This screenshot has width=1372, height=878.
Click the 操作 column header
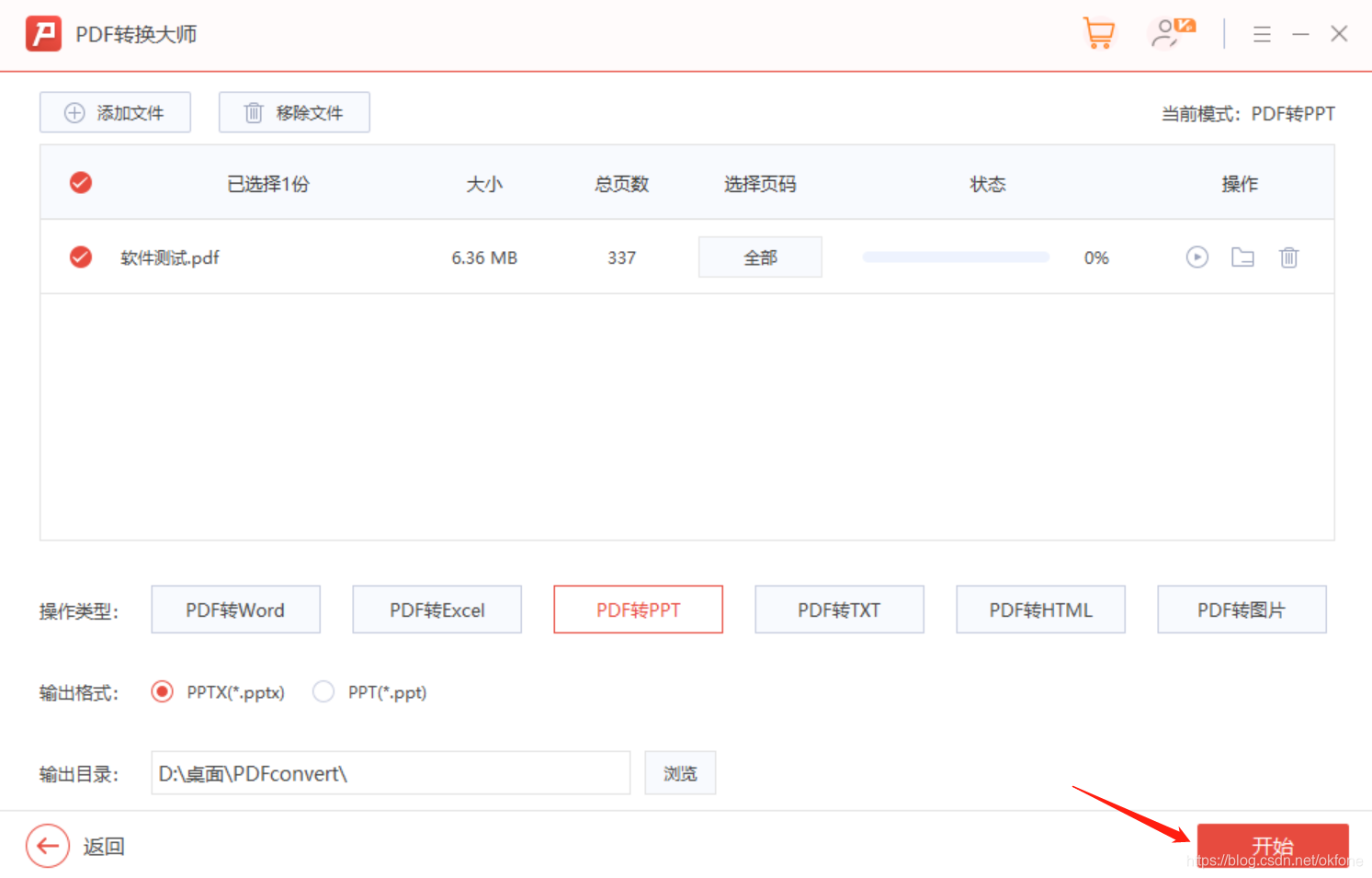tap(1240, 184)
